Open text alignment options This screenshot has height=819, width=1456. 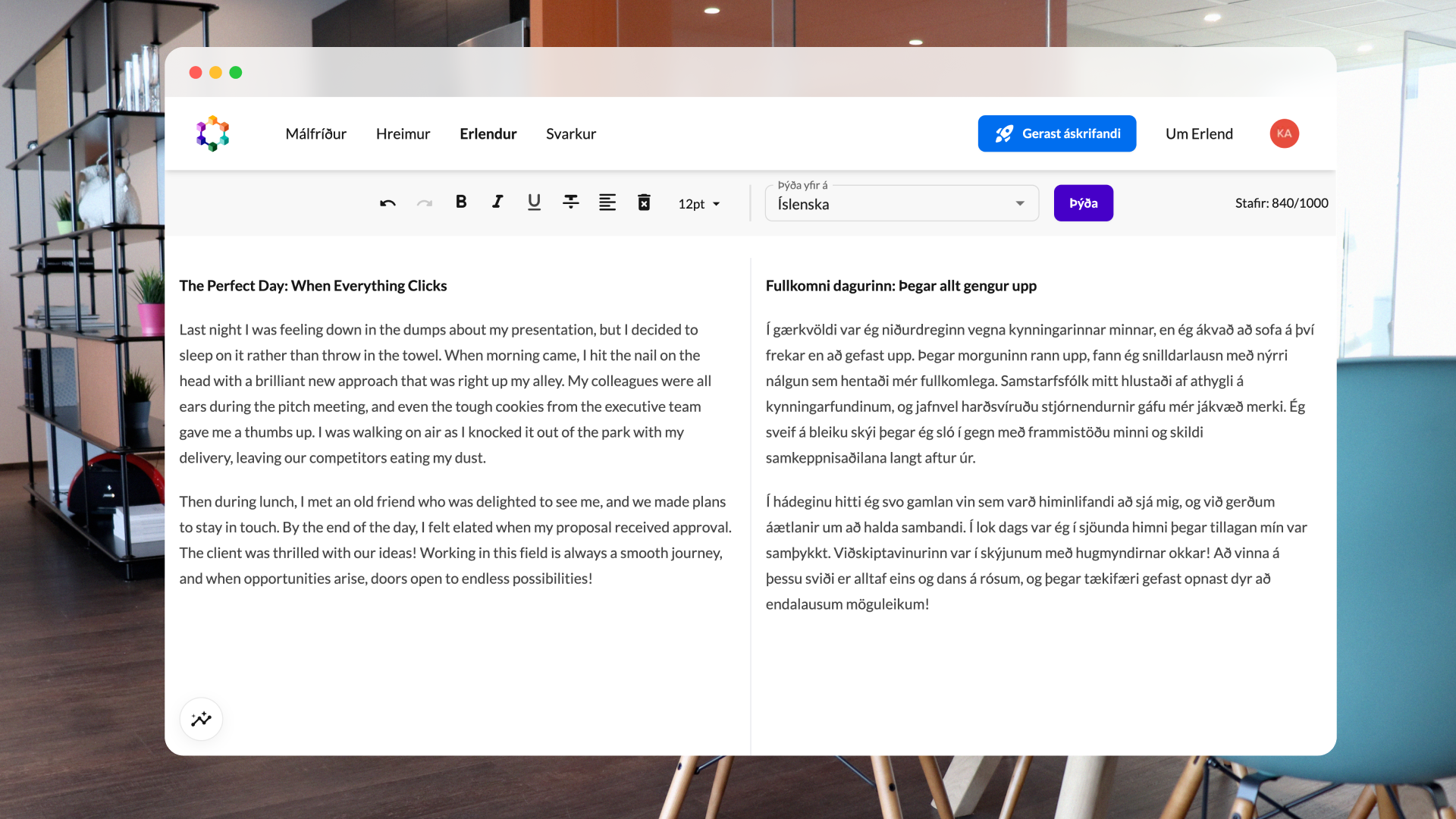pos(607,202)
